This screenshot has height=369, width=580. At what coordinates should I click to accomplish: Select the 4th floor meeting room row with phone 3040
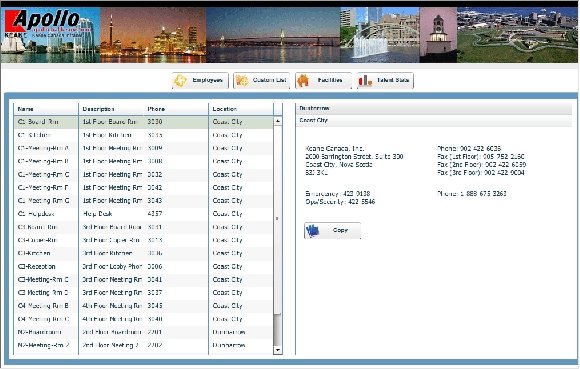point(143,319)
